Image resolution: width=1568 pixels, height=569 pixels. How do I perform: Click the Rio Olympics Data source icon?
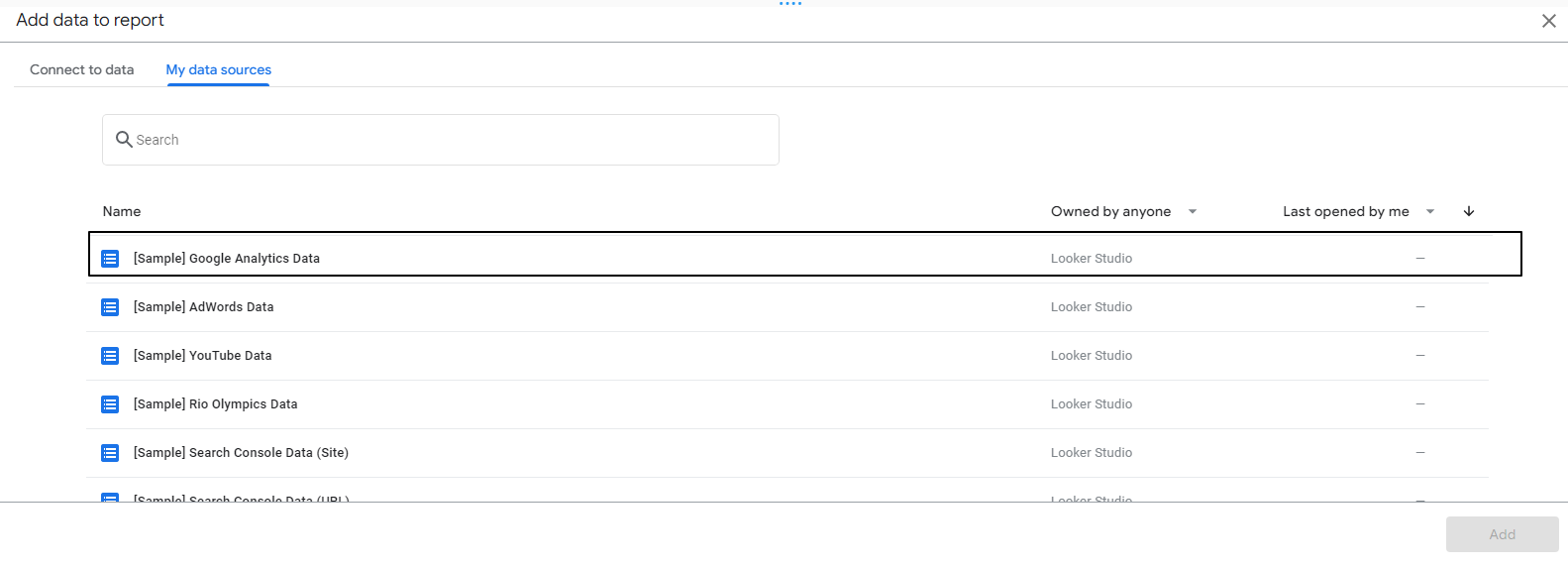pyautogui.click(x=110, y=404)
